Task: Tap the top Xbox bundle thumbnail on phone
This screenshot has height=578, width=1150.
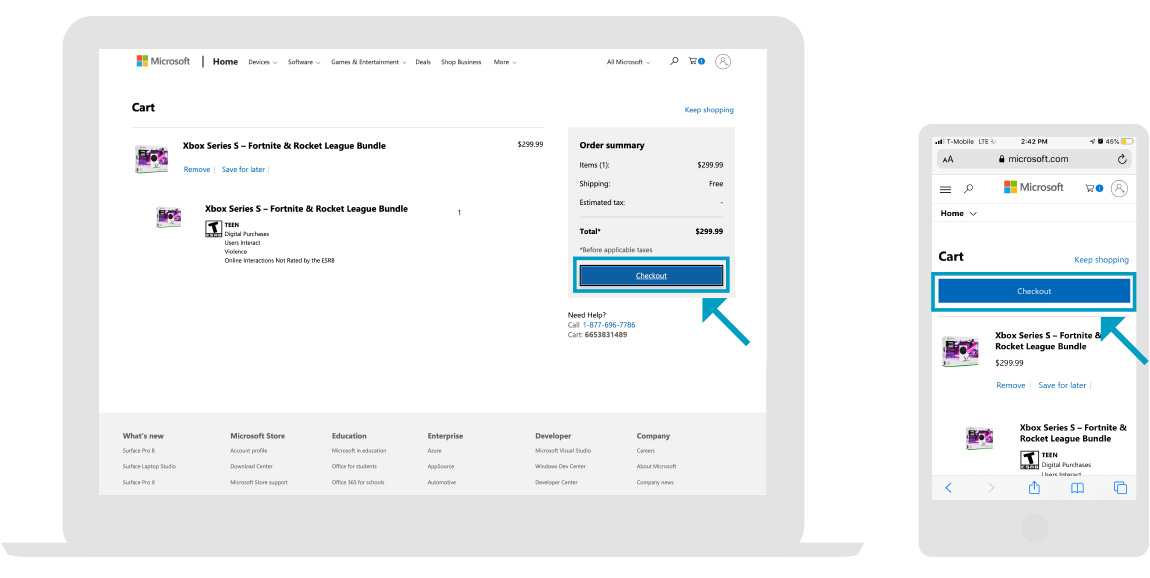Action: click(x=960, y=351)
